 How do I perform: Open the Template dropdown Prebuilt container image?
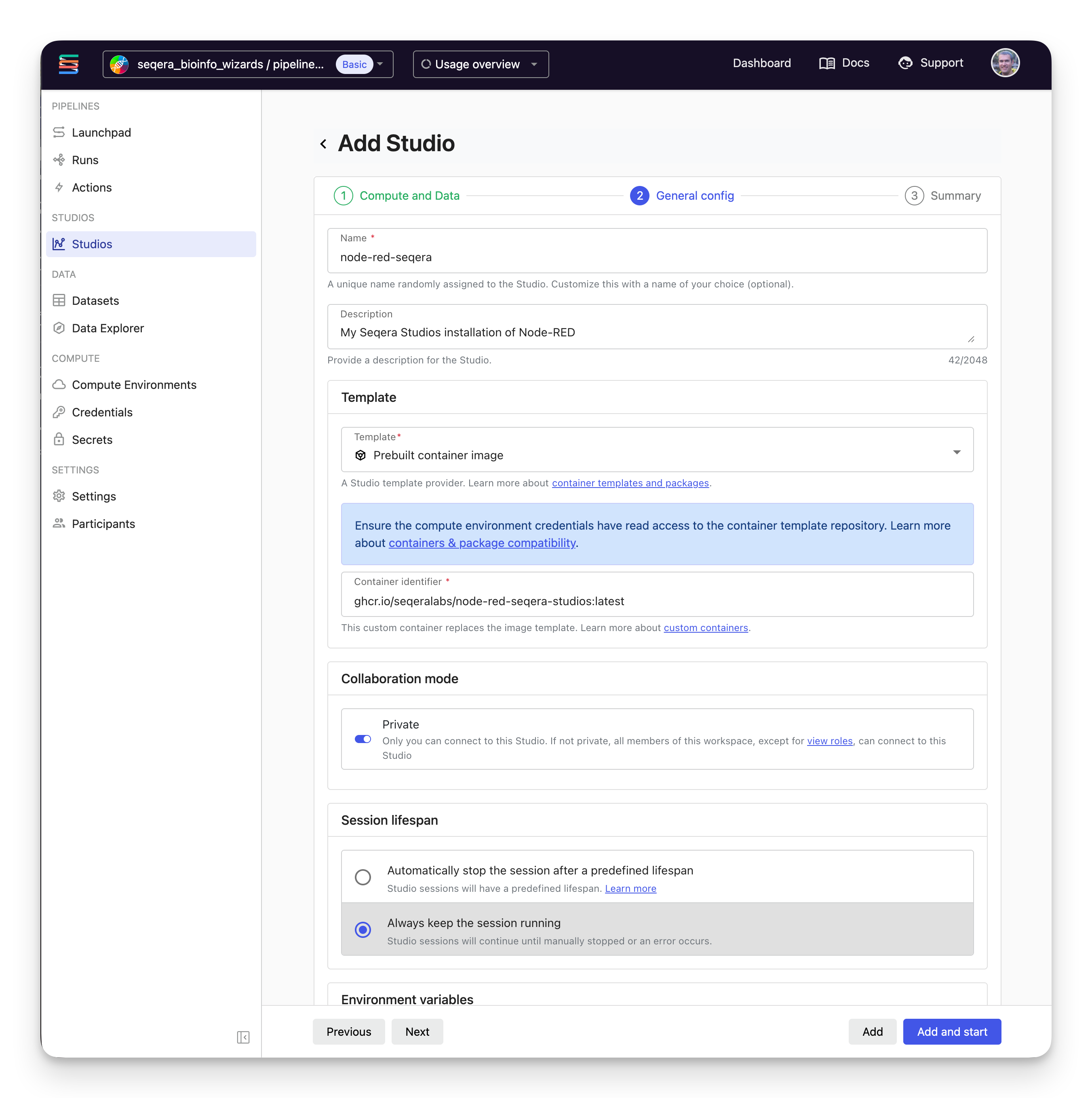point(657,450)
